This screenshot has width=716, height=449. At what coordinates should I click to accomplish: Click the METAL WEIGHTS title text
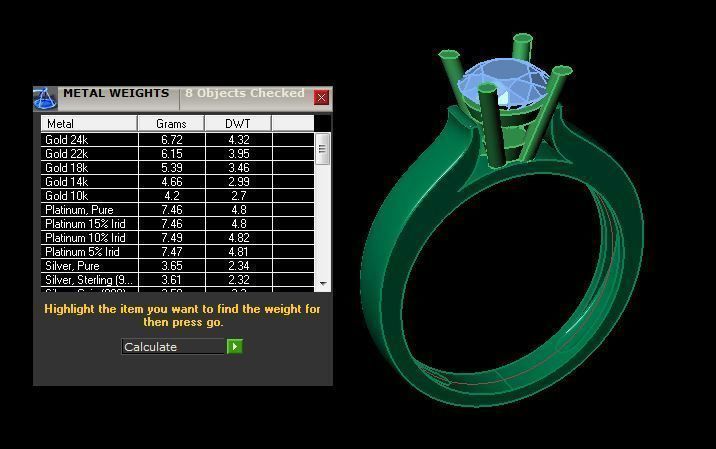tap(116, 93)
